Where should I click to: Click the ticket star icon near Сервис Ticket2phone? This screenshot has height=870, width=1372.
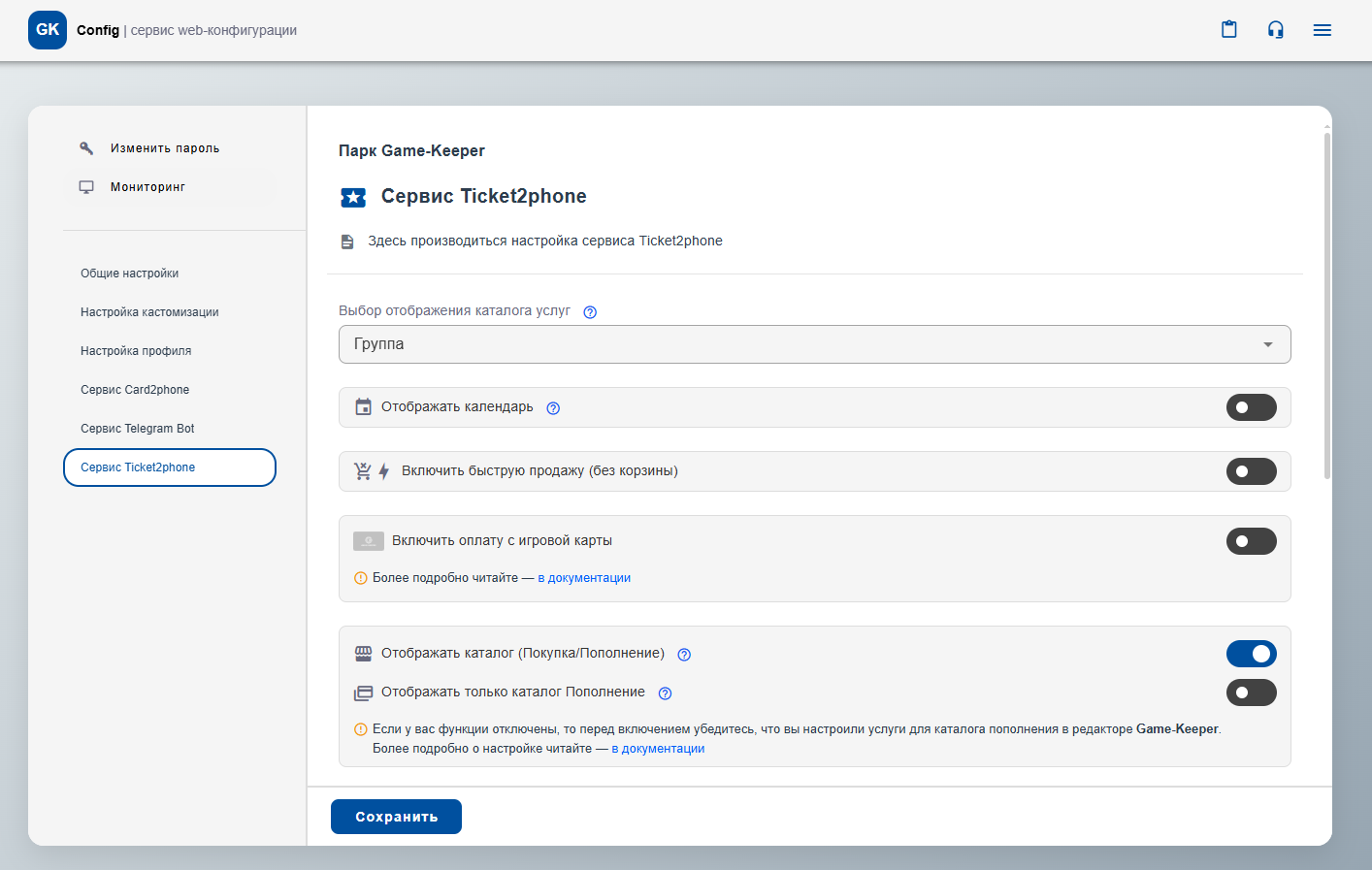pos(353,198)
